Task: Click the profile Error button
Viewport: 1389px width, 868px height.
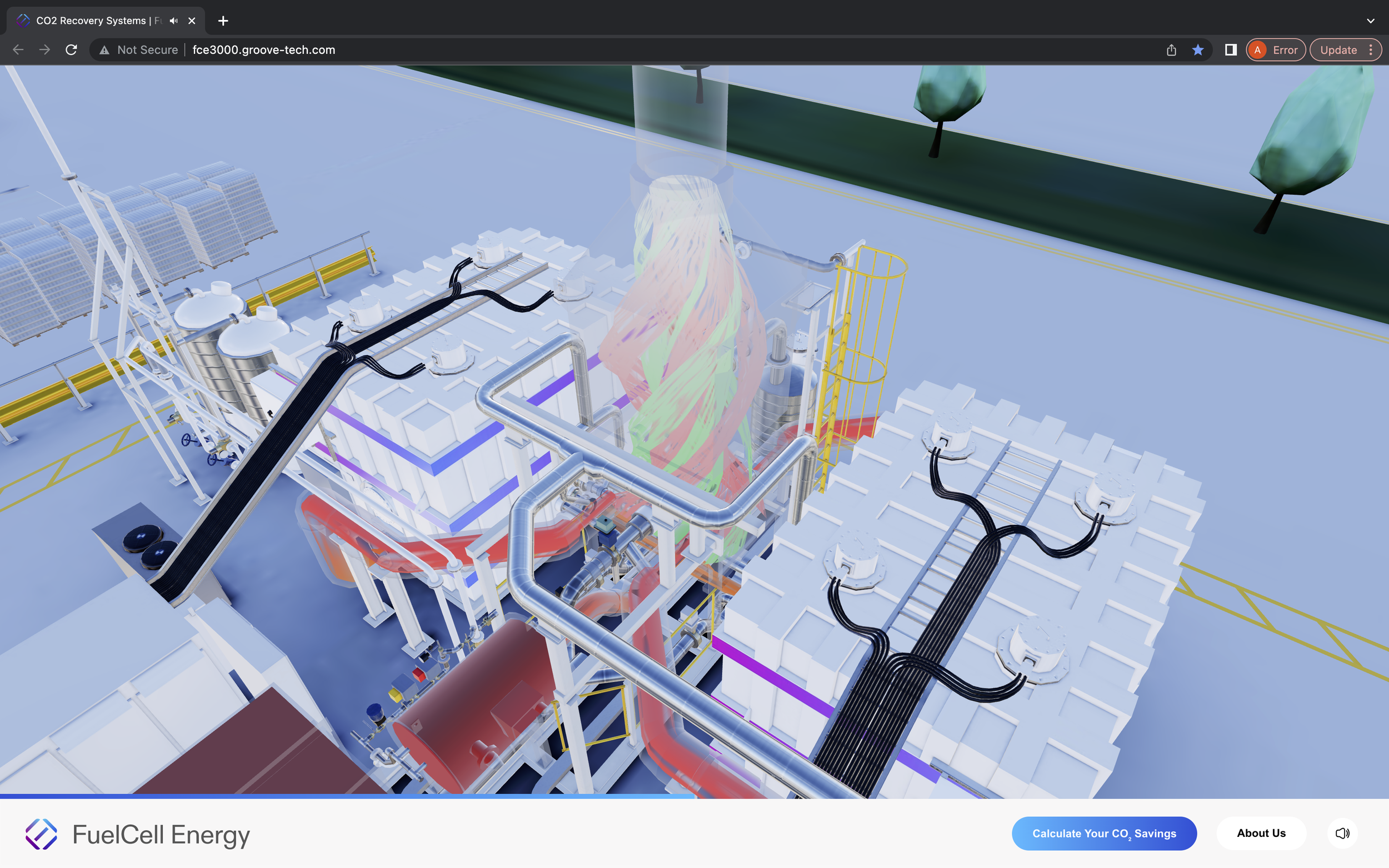Action: 1275,50
